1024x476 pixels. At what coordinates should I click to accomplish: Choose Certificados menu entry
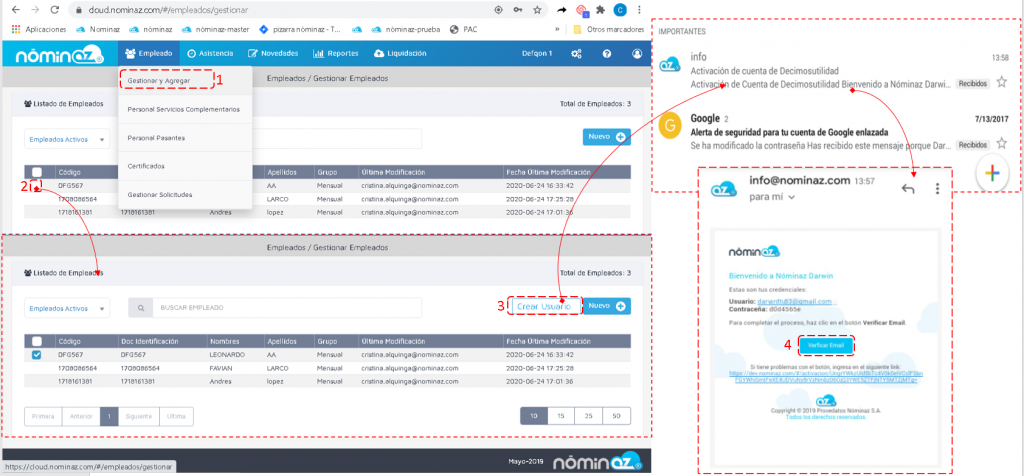coord(146,167)
